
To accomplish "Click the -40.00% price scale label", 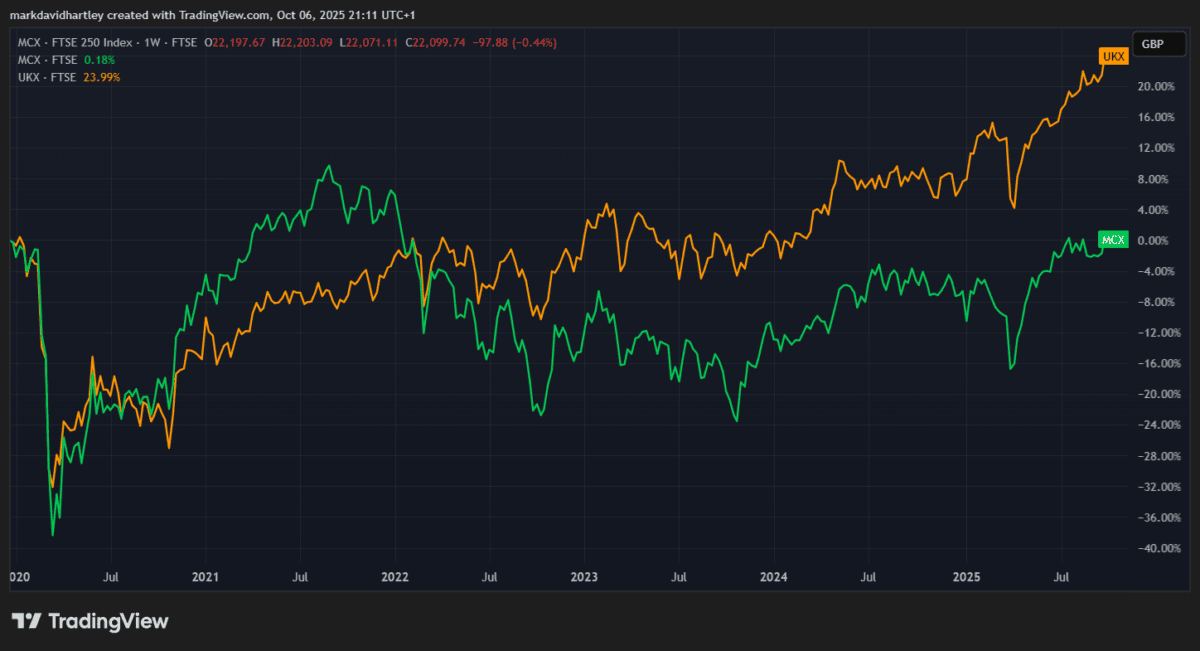I will [1153, 549].
